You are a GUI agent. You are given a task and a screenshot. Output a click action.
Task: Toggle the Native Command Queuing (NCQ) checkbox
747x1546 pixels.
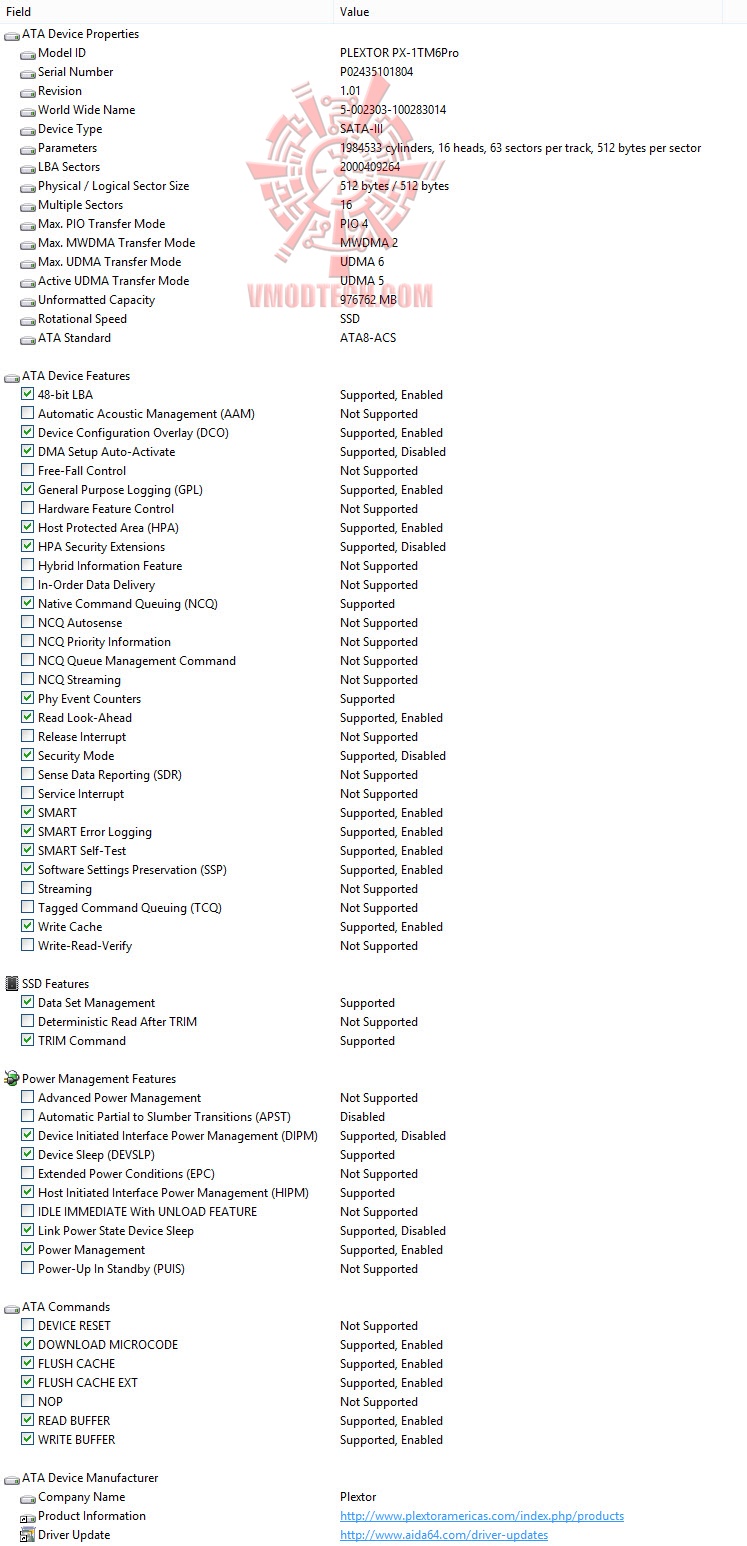27,604
